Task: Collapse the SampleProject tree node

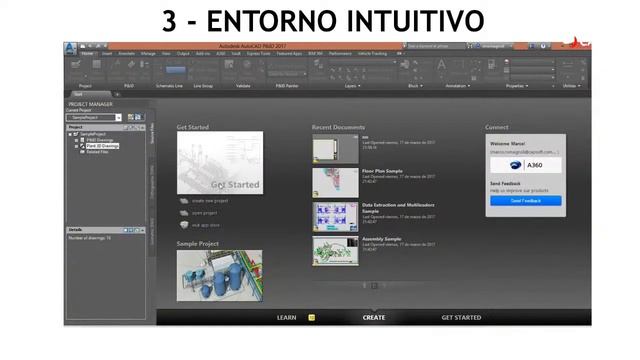Action: [70, 134]
